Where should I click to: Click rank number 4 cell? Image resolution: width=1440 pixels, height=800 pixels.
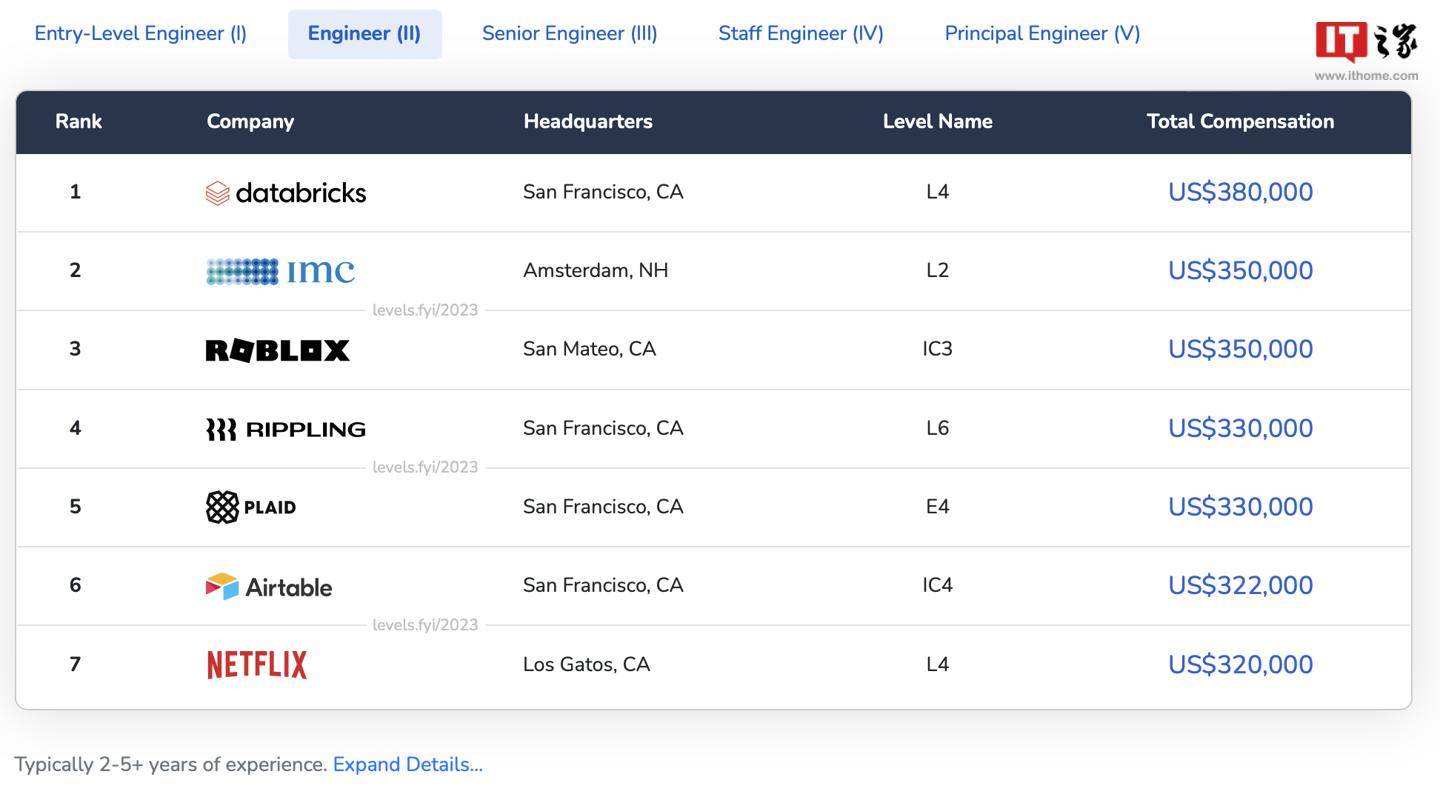pos(75,428)
